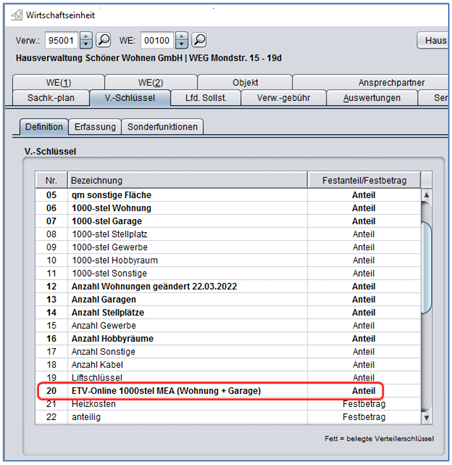Click the Haus button at top right
Screen dimensions: 452x465
tap(433, 40)
